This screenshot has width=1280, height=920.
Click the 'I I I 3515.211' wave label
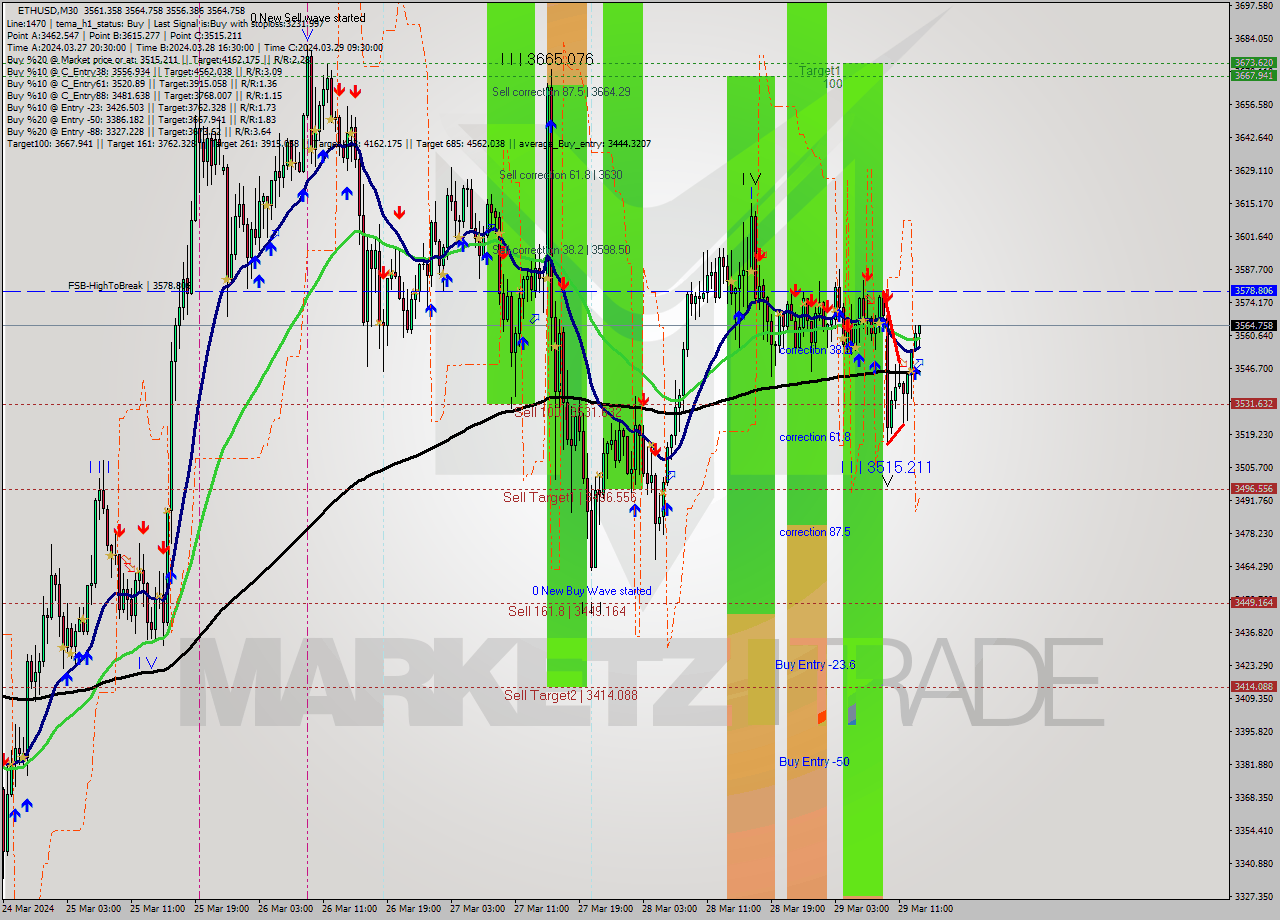point(886,467)
